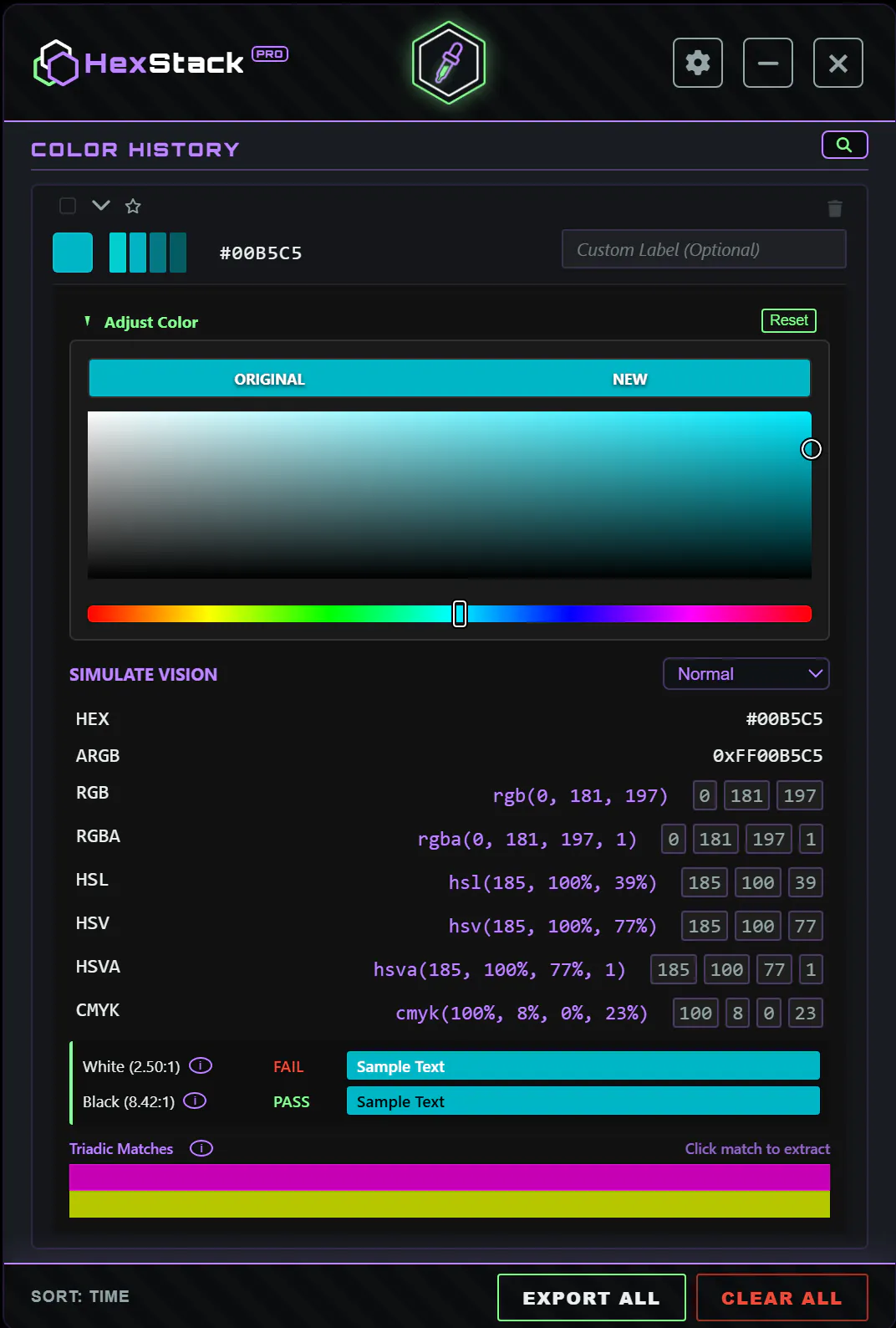The height and width of the screenshot is (1328, 896).
Task: Click the header hex code #00B5C5
Action: point(261,253)
